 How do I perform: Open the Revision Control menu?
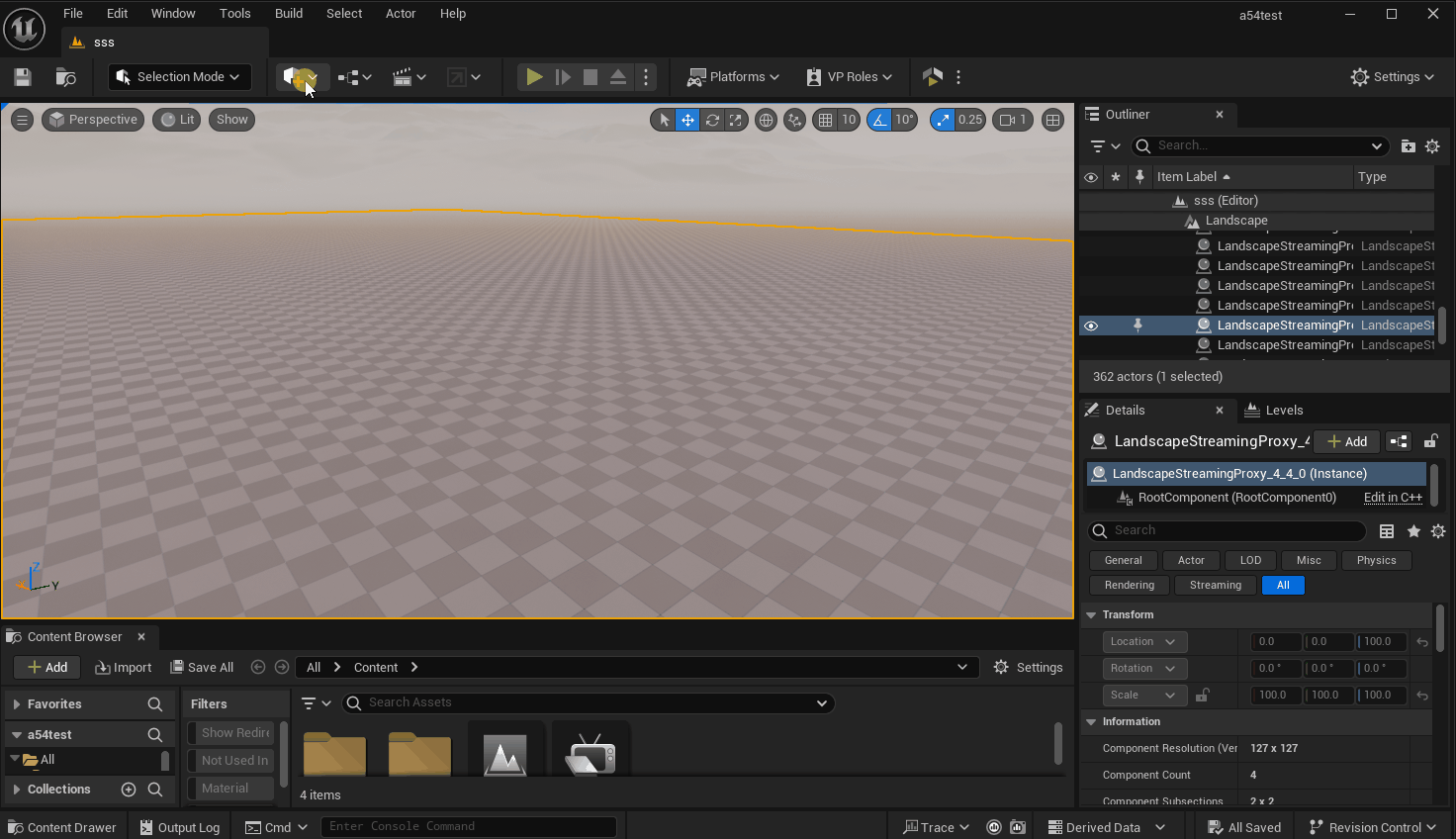[x=1371, y=828]
